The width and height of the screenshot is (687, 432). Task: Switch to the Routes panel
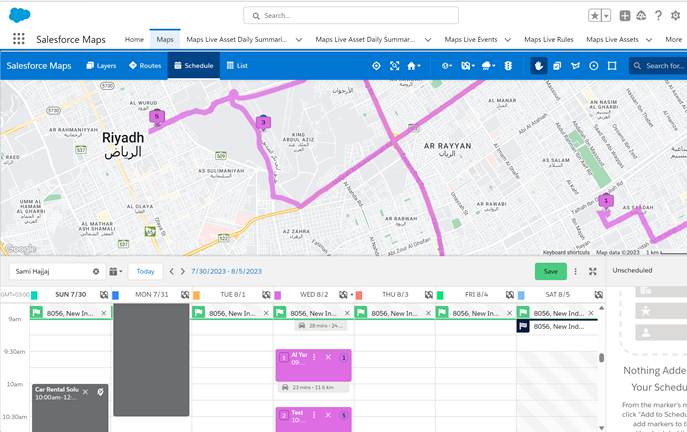pyautogui.click(x=145, y=66)
